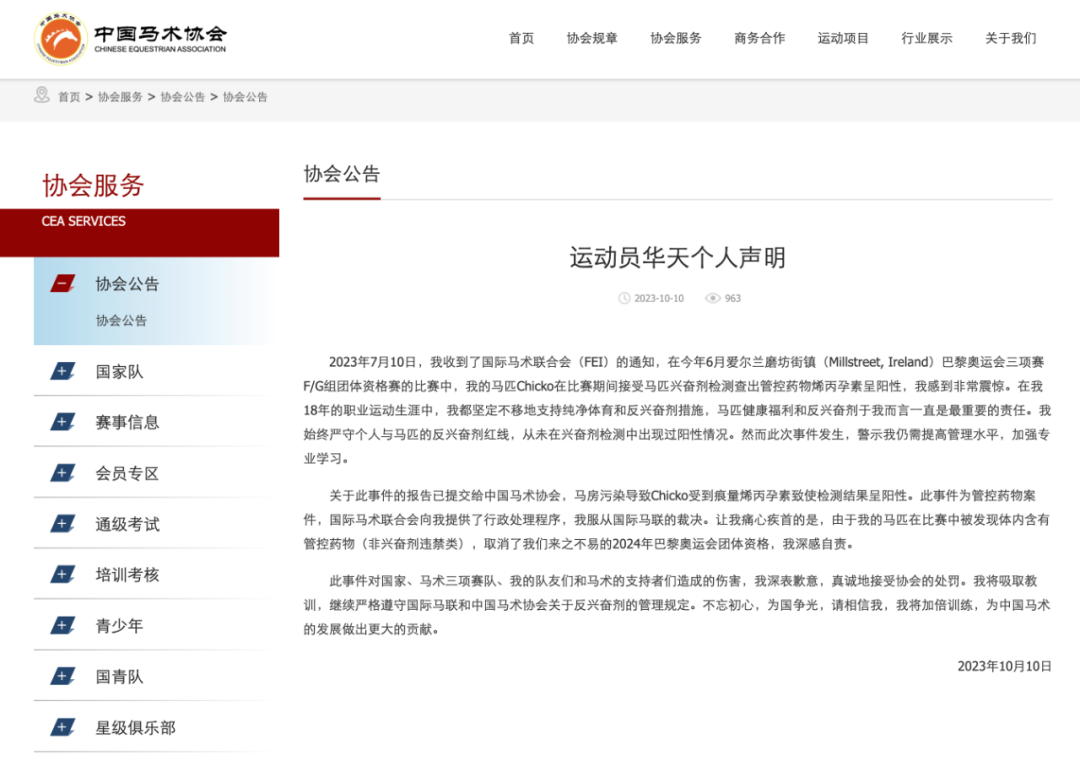The width and height of the screenshot is (1080, 761).
Task: Select 会员专区 sidebar label
Action: [x=127, y=473]
